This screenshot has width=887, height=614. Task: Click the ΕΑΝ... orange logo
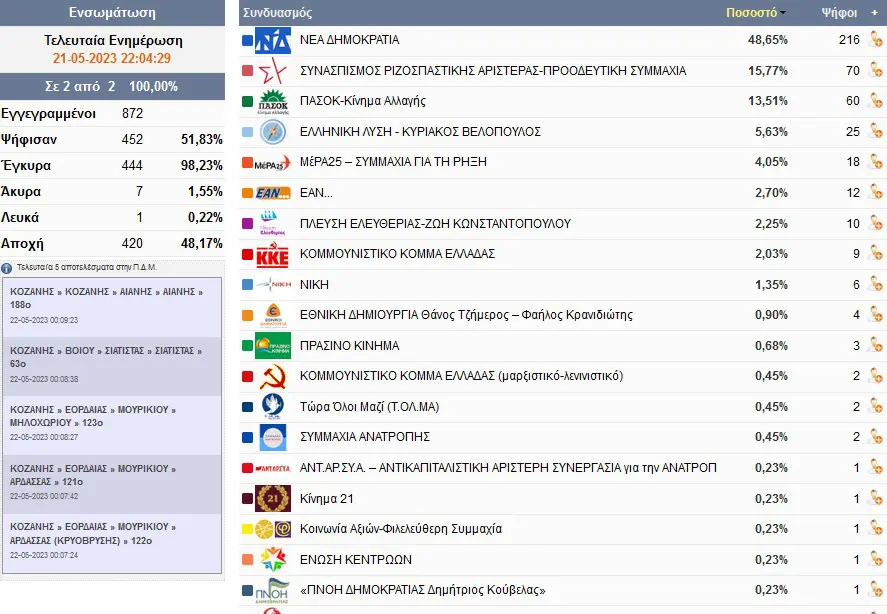273,193
